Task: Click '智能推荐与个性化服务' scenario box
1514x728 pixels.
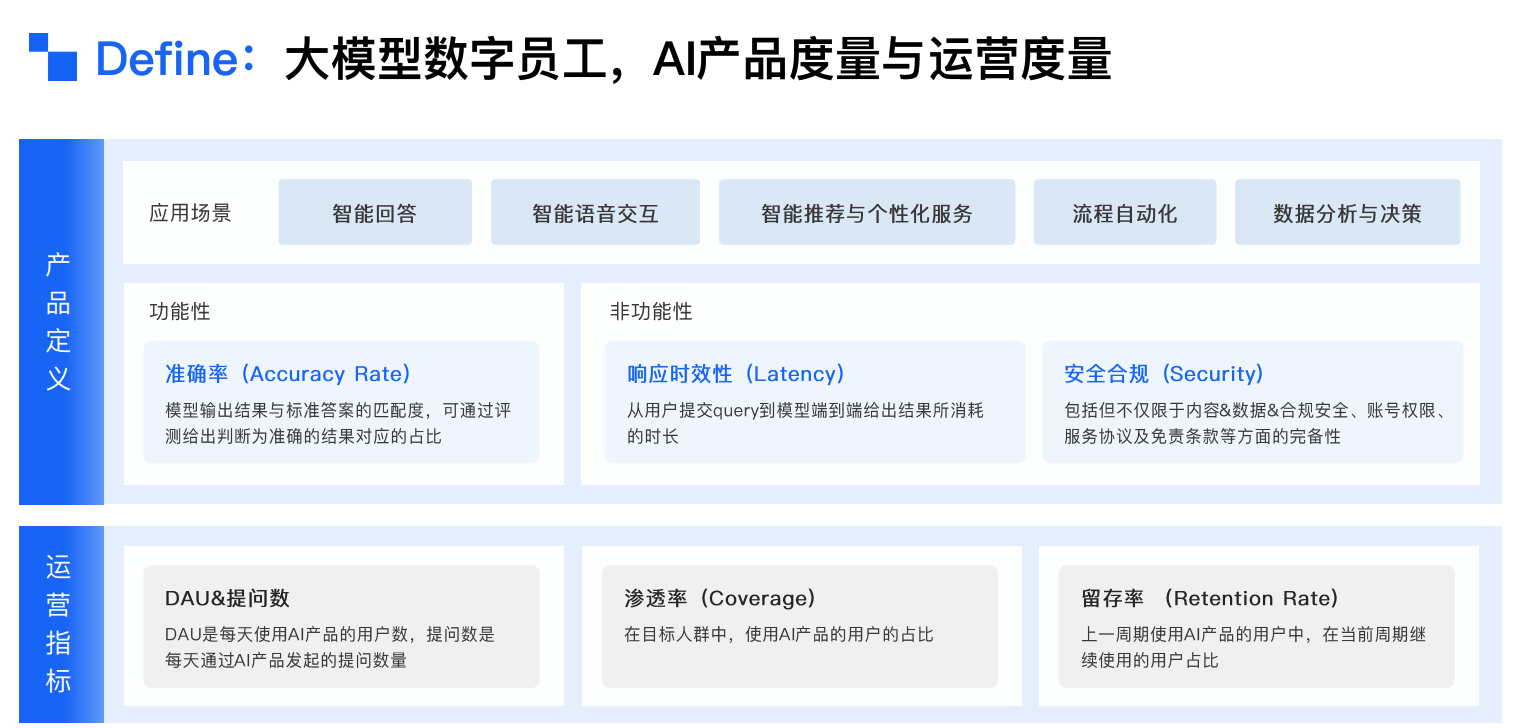Action: tap(867, 212)
